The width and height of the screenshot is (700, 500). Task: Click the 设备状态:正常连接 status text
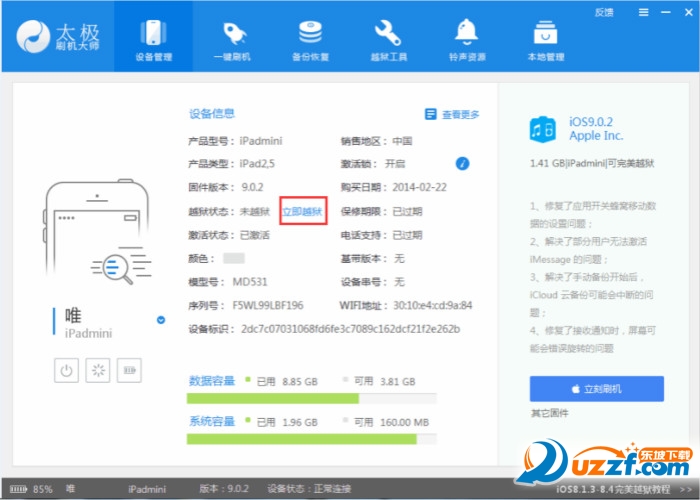(309, 489)
